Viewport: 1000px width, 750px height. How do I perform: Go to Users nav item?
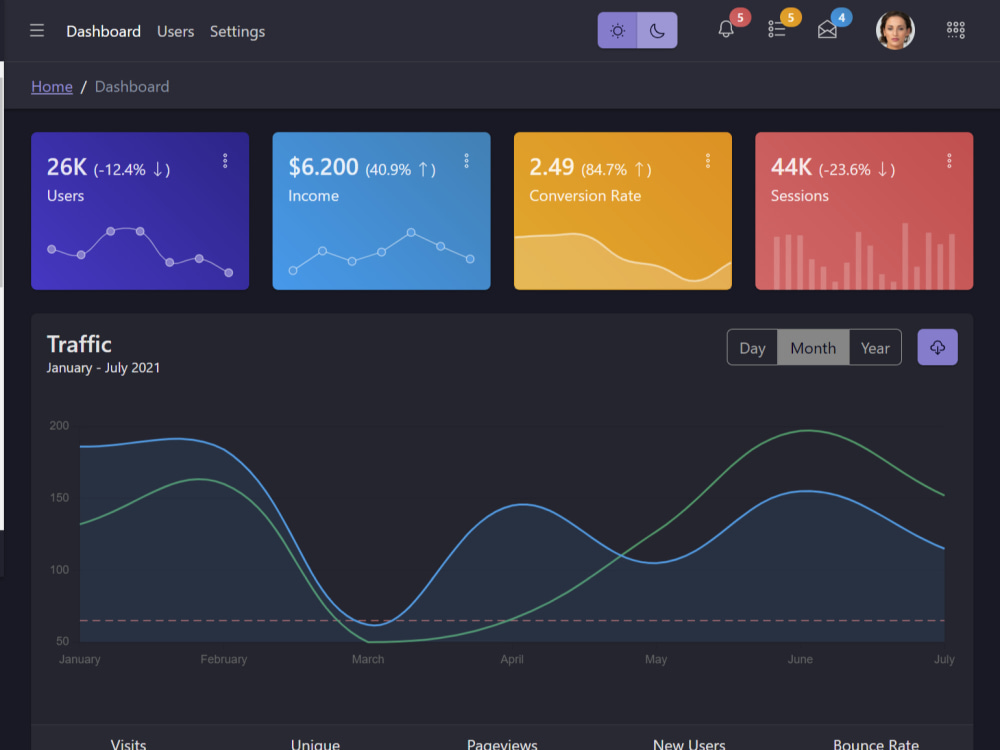point(175,31)
